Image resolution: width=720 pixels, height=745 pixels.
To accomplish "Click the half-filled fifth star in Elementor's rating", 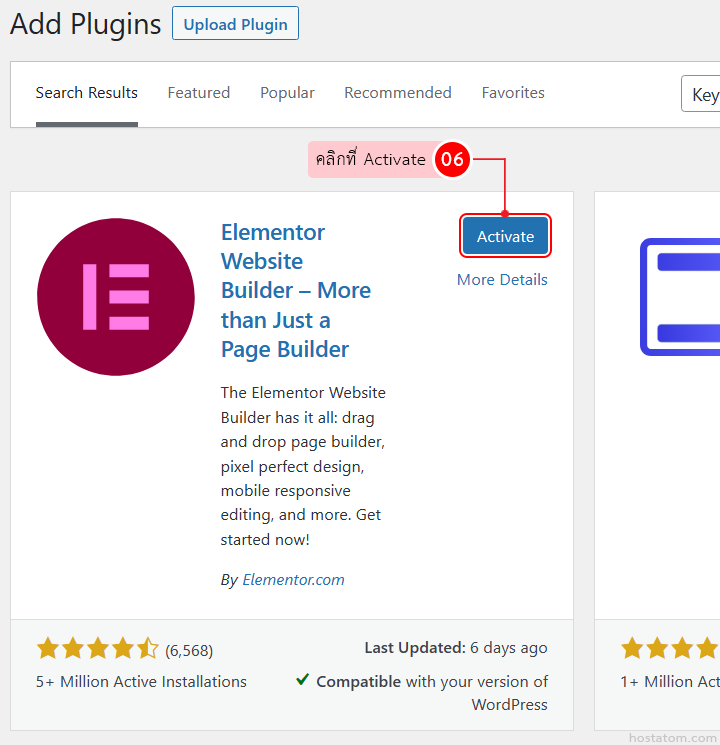I will (148, 649).
